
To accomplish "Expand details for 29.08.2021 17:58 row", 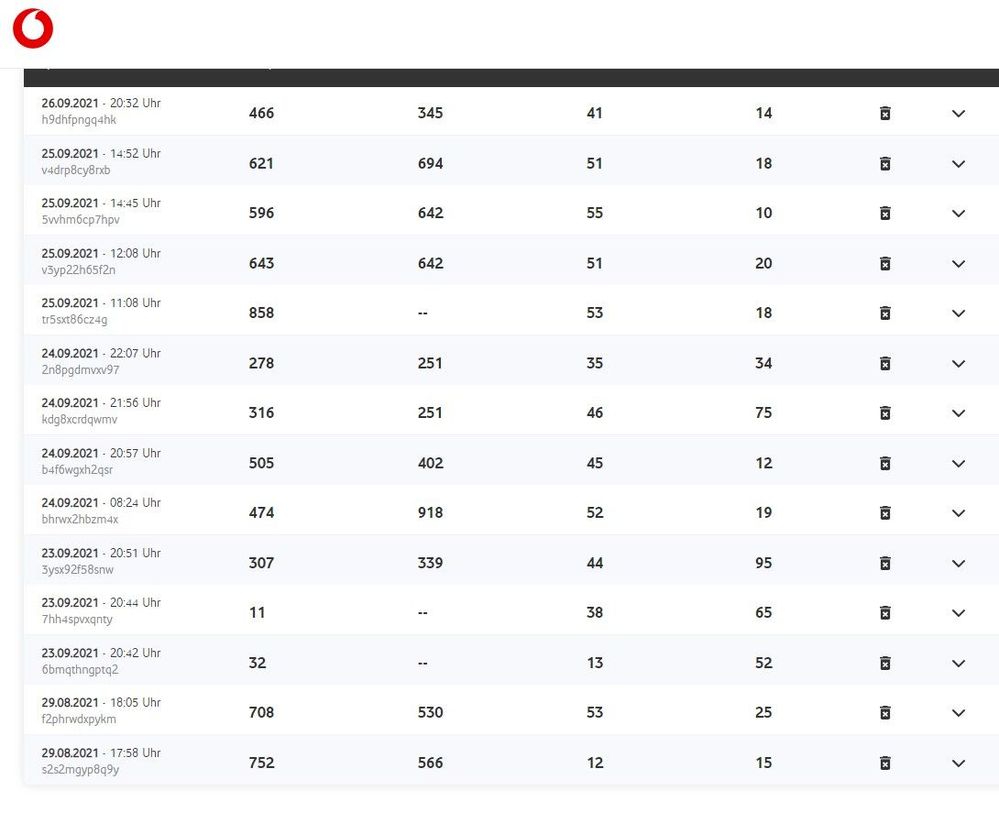I will 958,763.
